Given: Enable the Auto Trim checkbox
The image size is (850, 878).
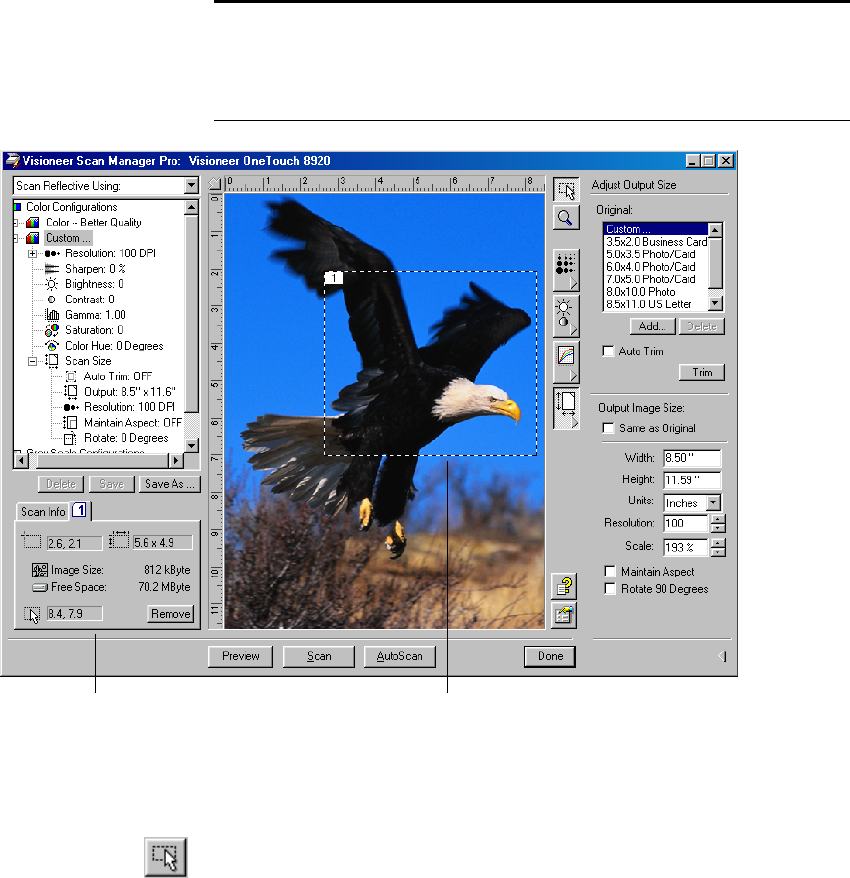Looking at the screenshot, I should point(608,351).
